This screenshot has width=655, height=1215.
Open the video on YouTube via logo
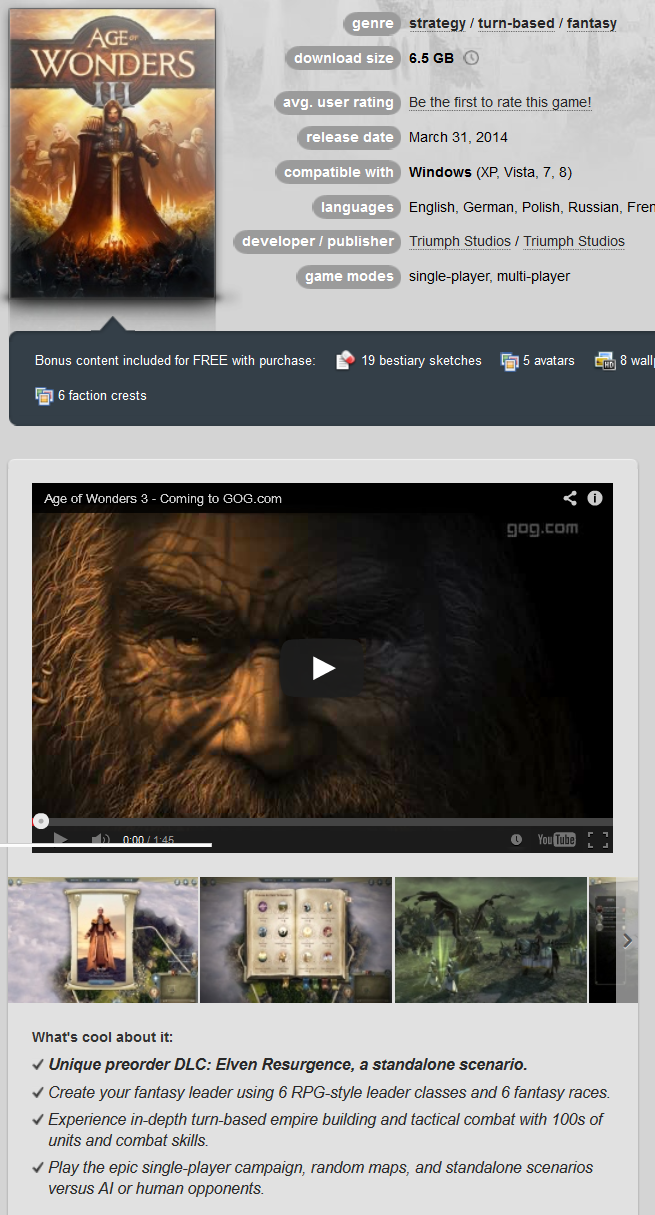(x=556, y=840)
